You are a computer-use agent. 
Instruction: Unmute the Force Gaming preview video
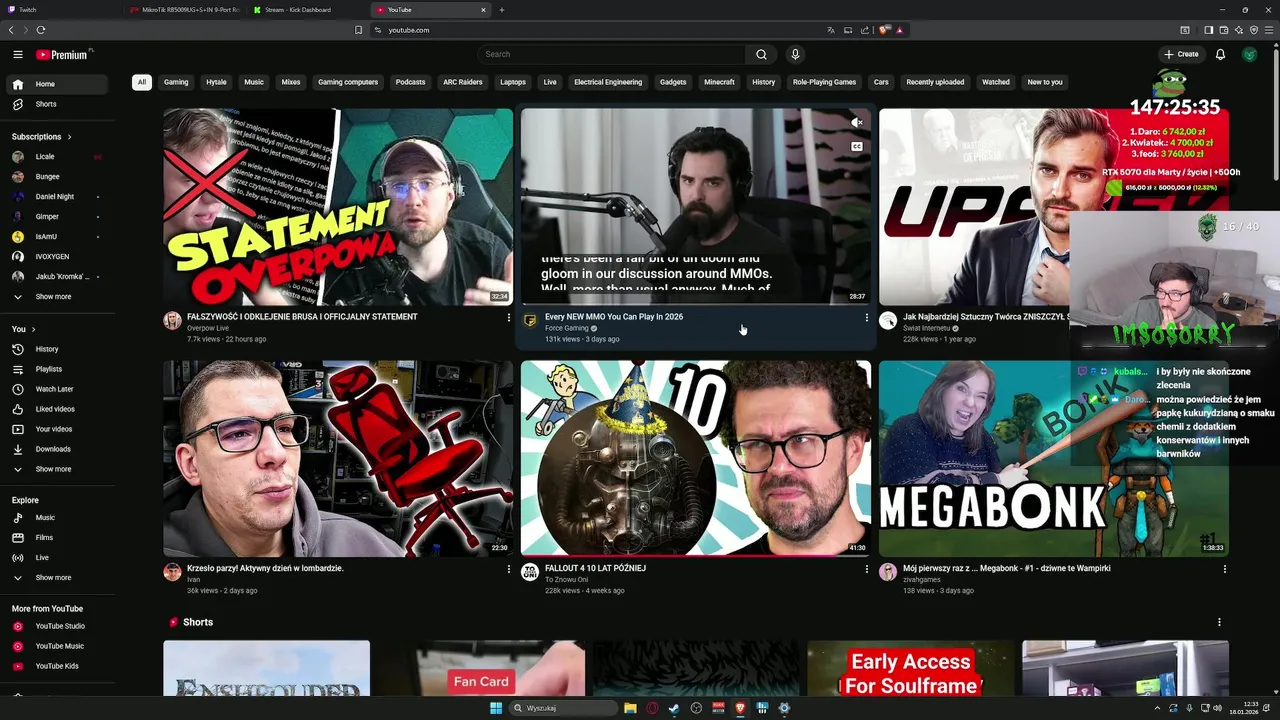point(857,122)
